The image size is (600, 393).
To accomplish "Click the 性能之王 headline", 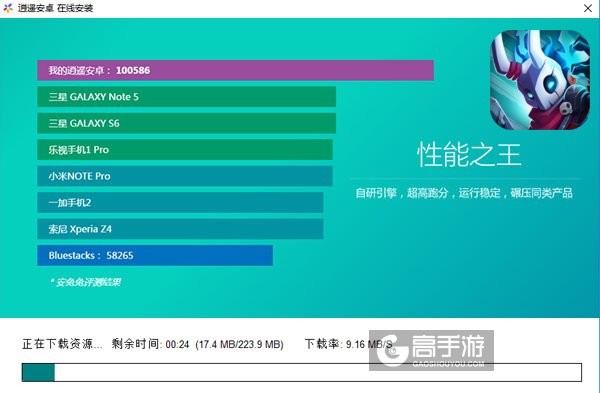I will (x=469, y=155).
